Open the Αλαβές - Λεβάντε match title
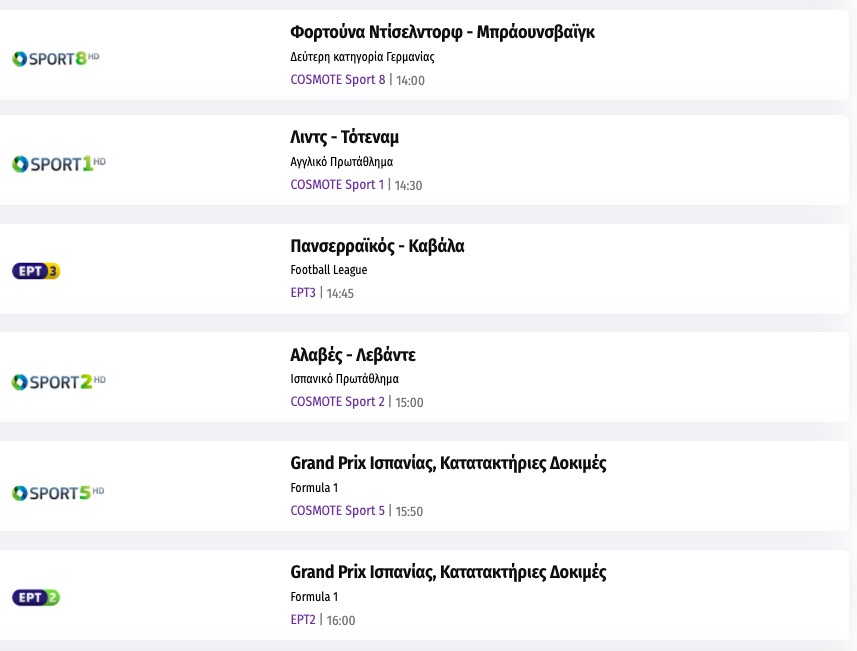Viewport: 857px width, 651px height. click(352, 355)
